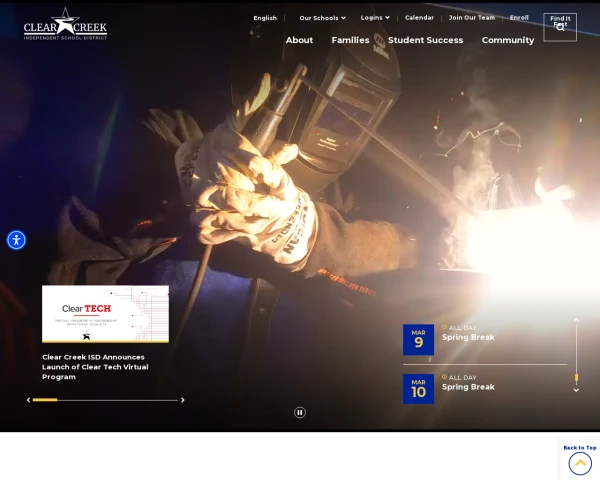
Task: Click the Back to Top arrow
Action: 580,463
